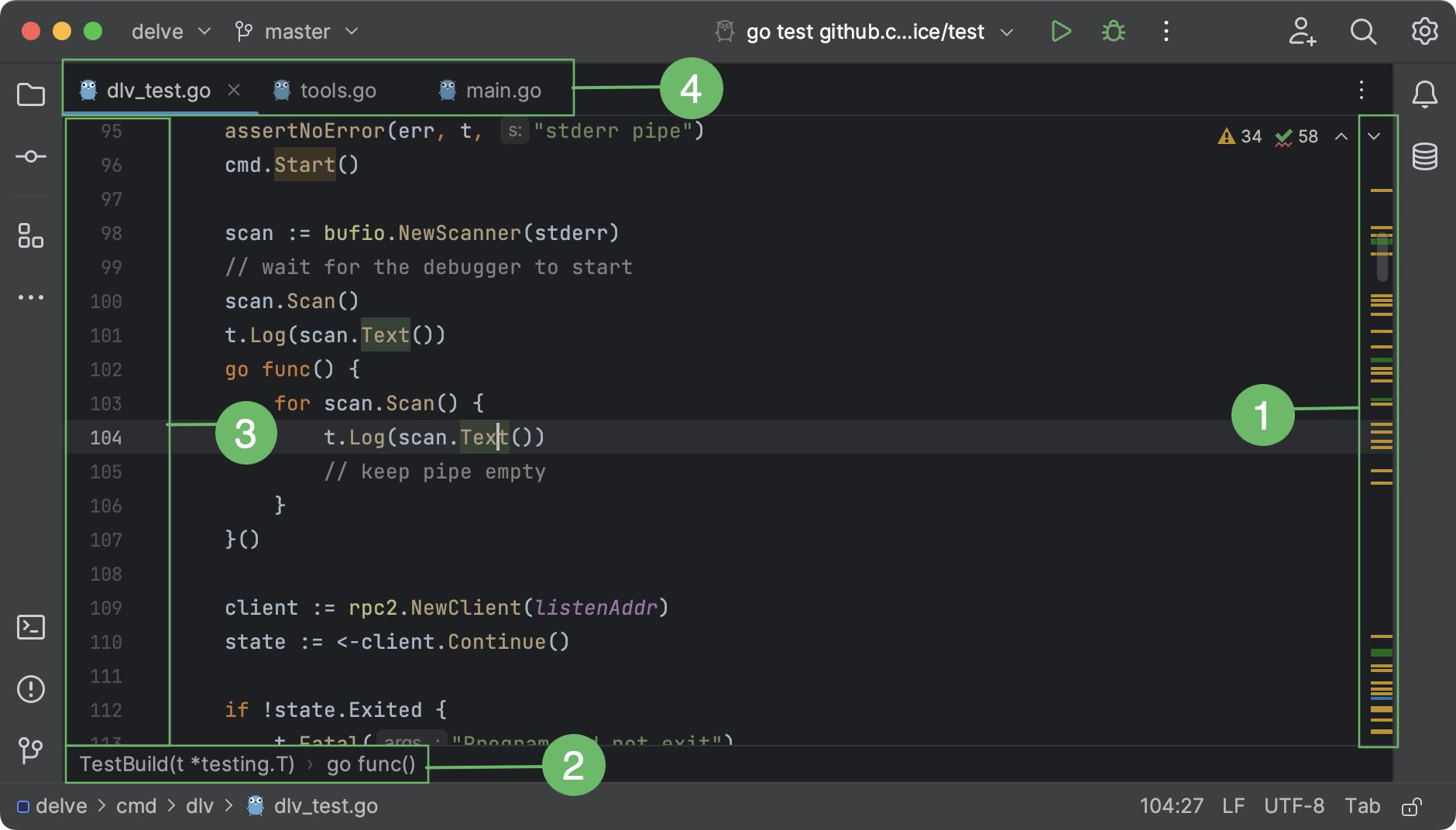Start a Code With Me session

(x=1302, y=31)
